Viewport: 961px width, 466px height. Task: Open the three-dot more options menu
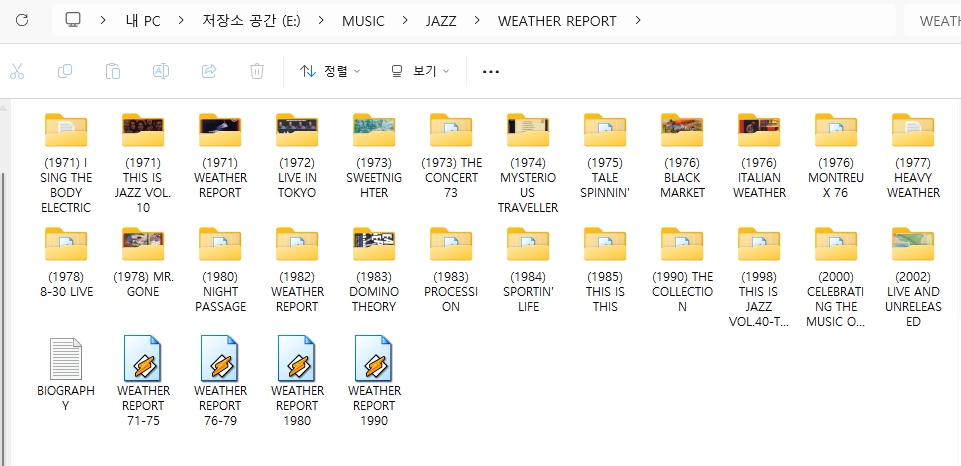tap(491, 72)
